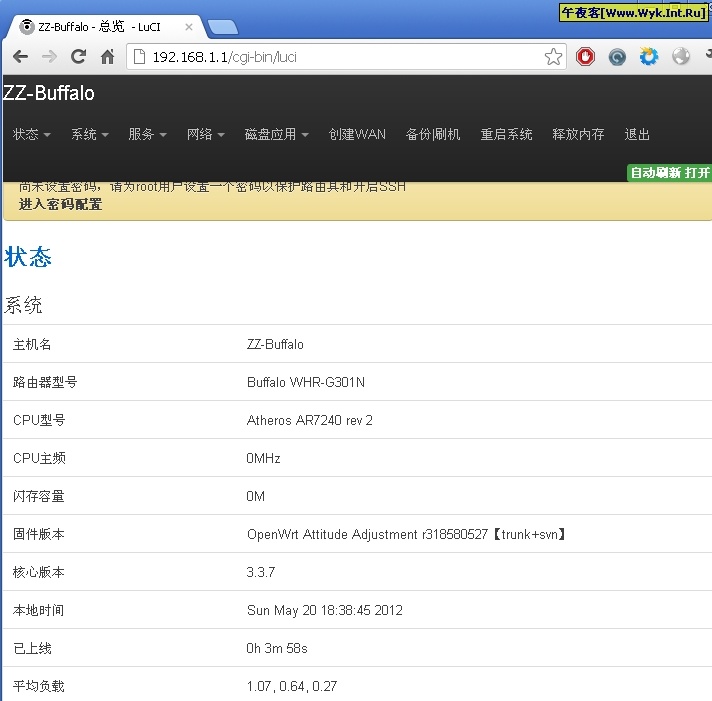712x701 pixels.
Task: Open the browser home page icon
Action: click(x=107, y=57)
